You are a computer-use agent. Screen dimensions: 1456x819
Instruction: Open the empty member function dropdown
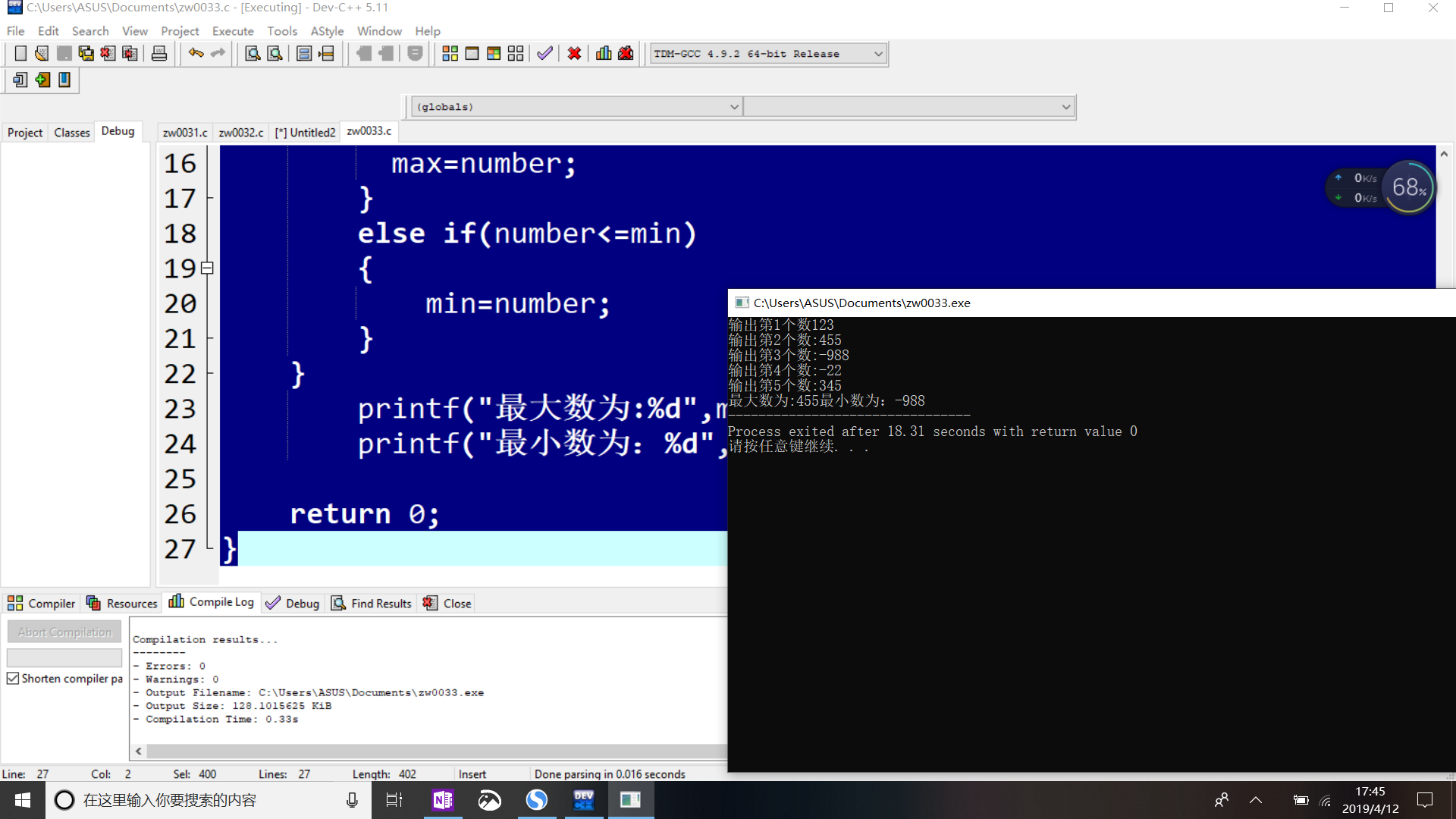(1065, 107)
